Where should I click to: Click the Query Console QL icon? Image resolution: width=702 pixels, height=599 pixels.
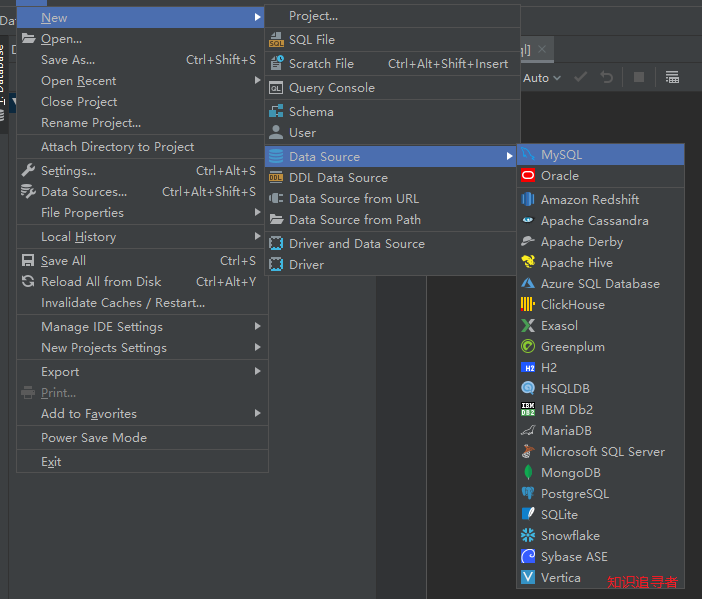point(276,88)
